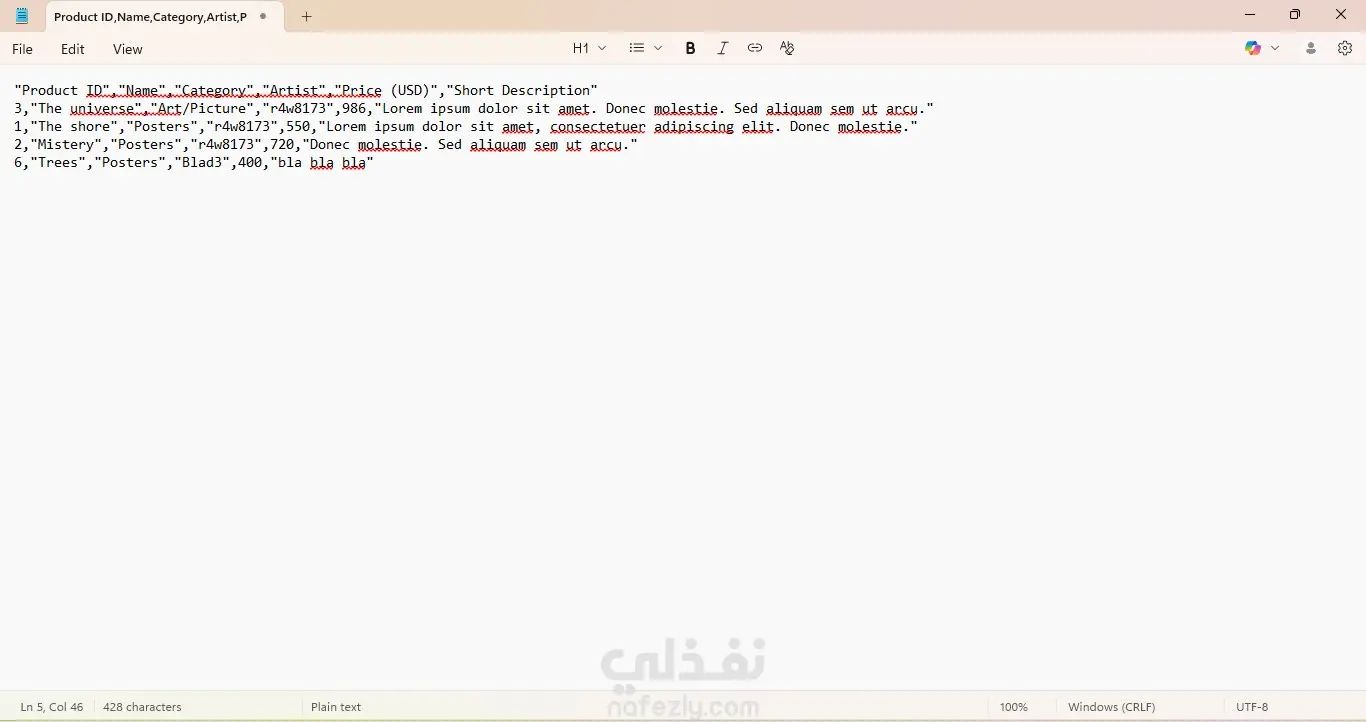Click the price value 986
Image resolution: width=1366 pixels, height=722 pixels.
[x=354, y=109]
